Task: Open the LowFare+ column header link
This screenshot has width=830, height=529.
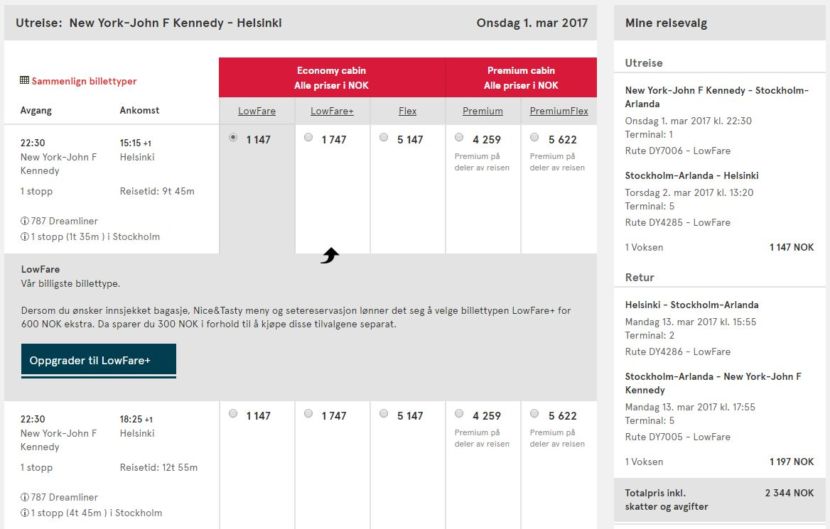Action: point(332,111)
